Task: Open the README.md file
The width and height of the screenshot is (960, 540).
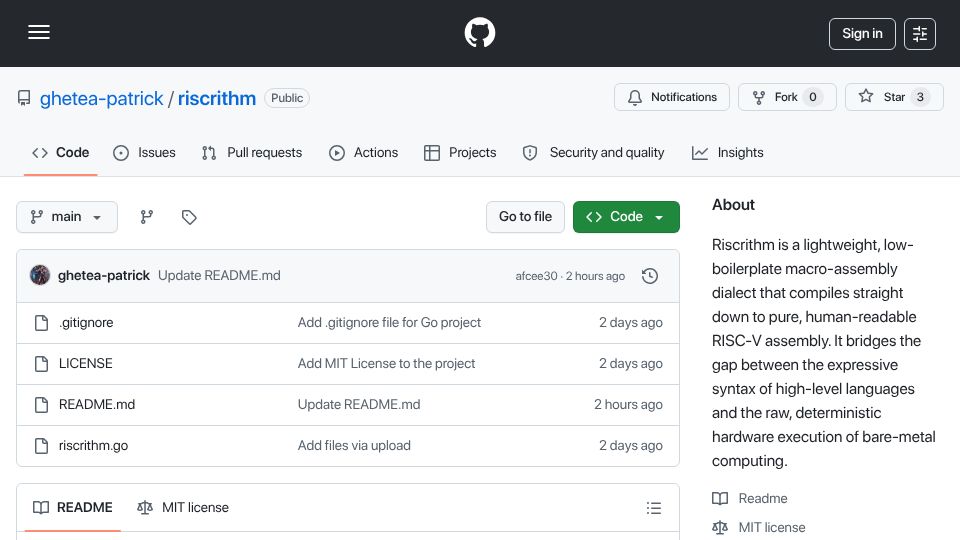Action: click(97, 405)
